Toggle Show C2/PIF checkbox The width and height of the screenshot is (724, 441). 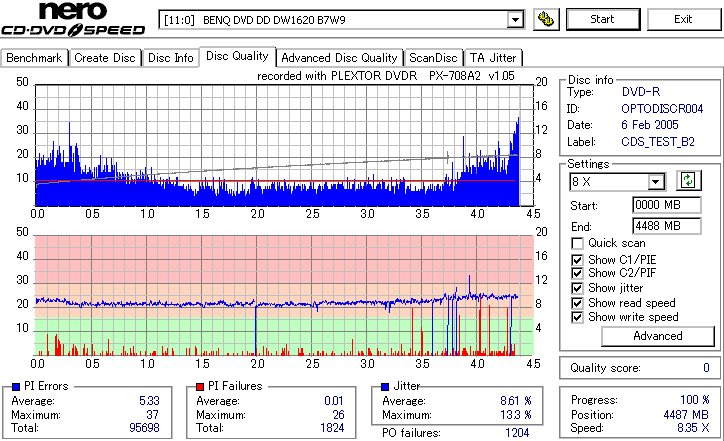pos(577,273)
